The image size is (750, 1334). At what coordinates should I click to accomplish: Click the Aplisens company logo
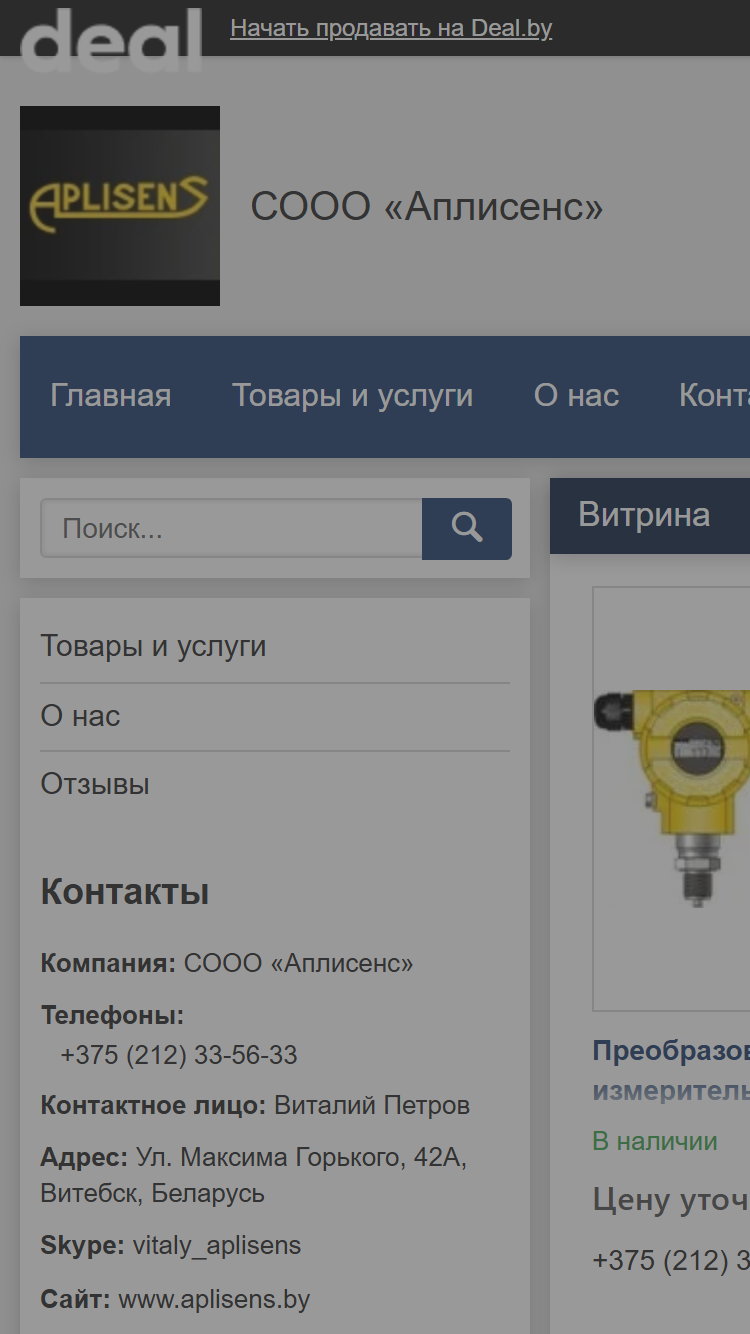(x=120, y=206)
